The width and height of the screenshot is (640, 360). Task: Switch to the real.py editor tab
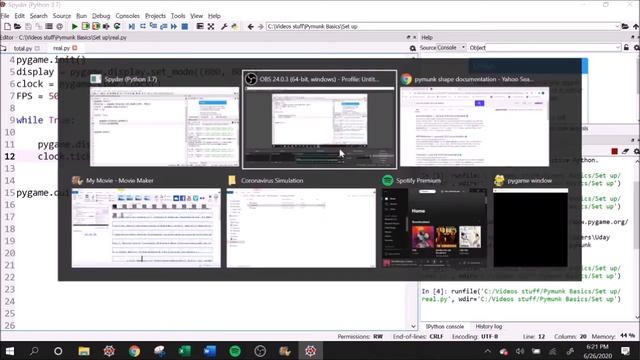(x=61, y=48)
